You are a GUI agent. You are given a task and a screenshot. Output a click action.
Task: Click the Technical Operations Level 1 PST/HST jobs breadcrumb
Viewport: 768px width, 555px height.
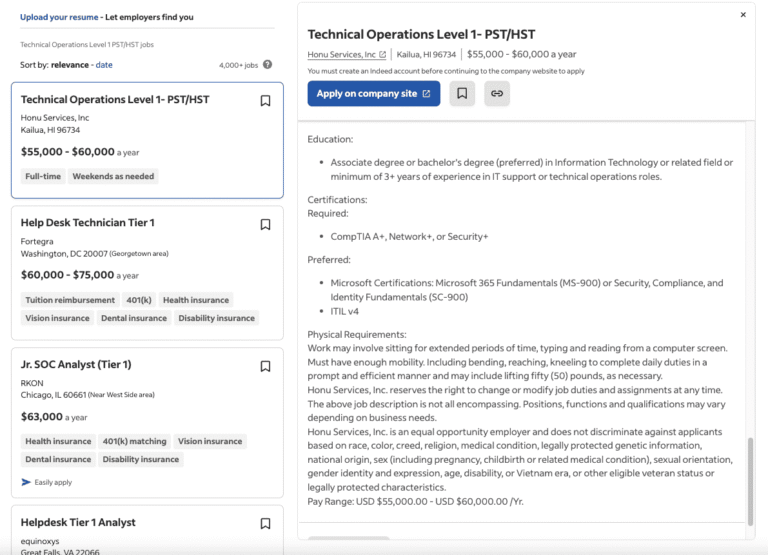pos(87,45)
